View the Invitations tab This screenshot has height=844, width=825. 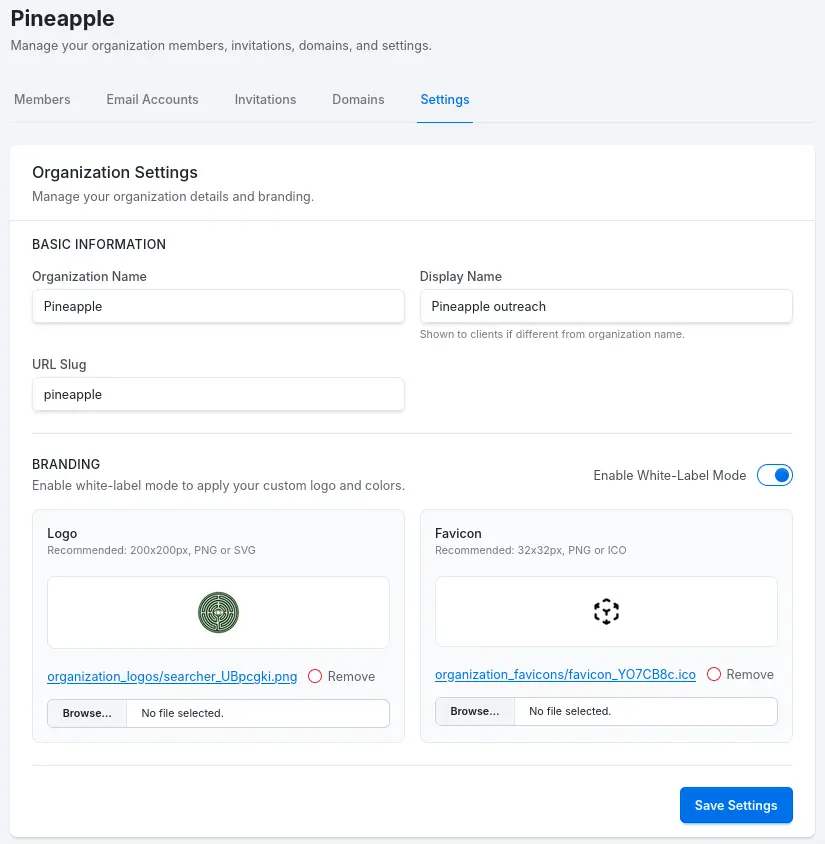pyautogui.click(x=265, y=99)
